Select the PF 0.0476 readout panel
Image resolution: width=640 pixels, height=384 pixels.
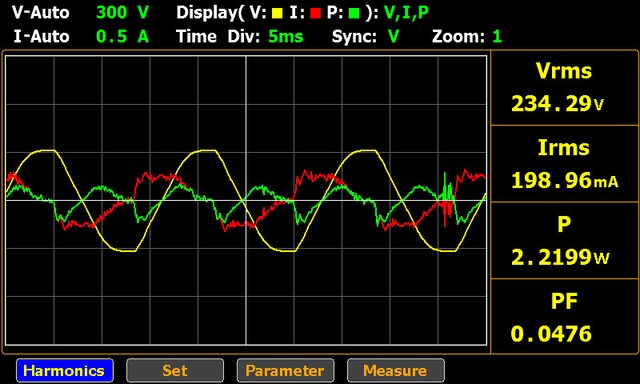coord(564,316)
